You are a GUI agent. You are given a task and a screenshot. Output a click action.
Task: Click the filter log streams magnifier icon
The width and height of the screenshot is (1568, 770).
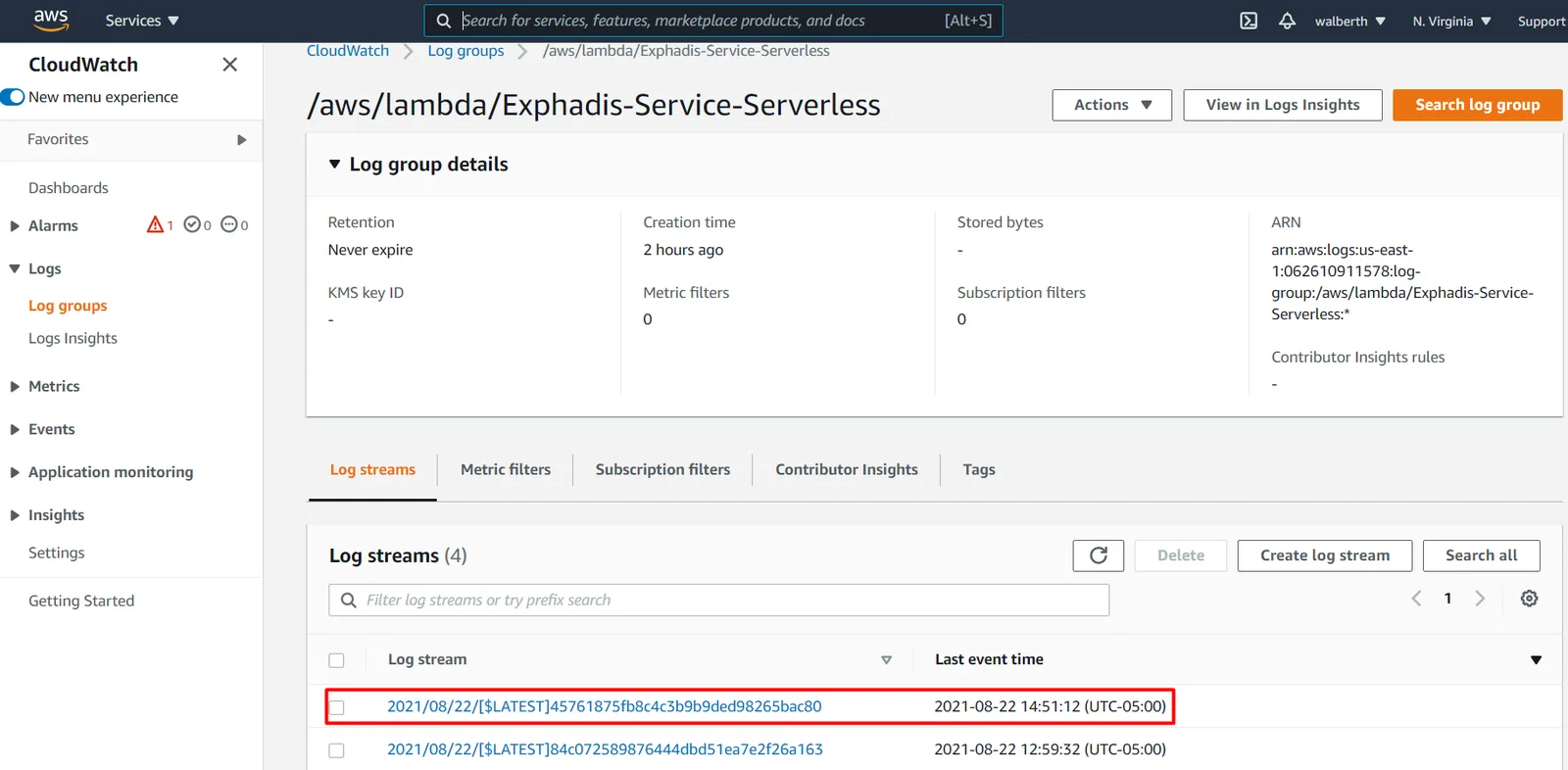tap(348, 601)
